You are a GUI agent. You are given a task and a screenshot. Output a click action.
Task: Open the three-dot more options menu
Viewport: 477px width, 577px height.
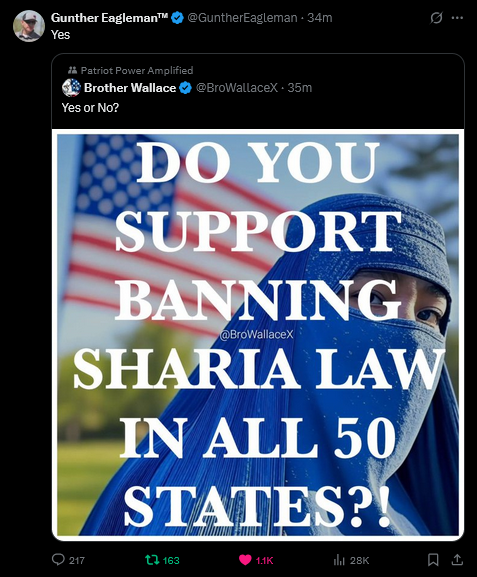point(457,18)
